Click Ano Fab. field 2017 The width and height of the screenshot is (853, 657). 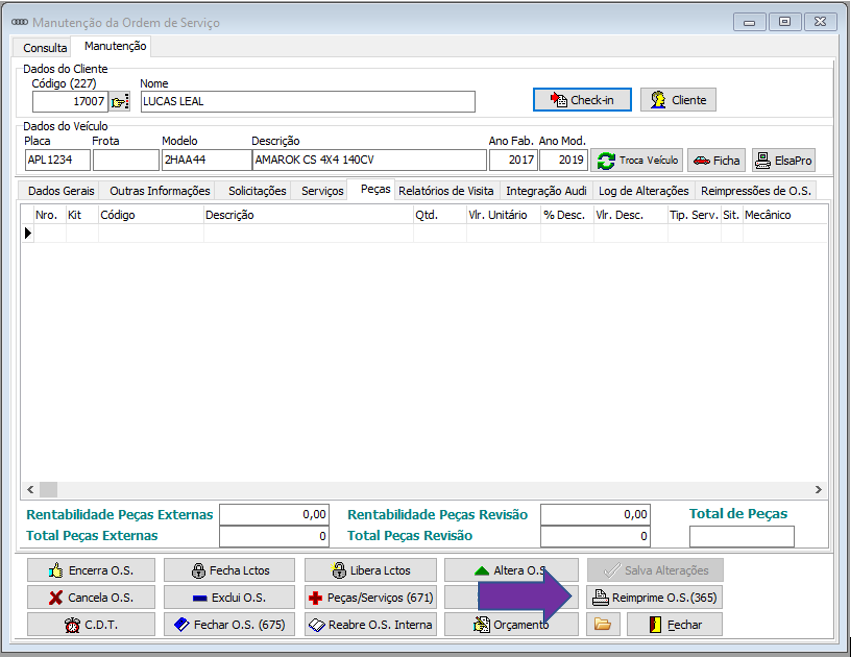513,160
